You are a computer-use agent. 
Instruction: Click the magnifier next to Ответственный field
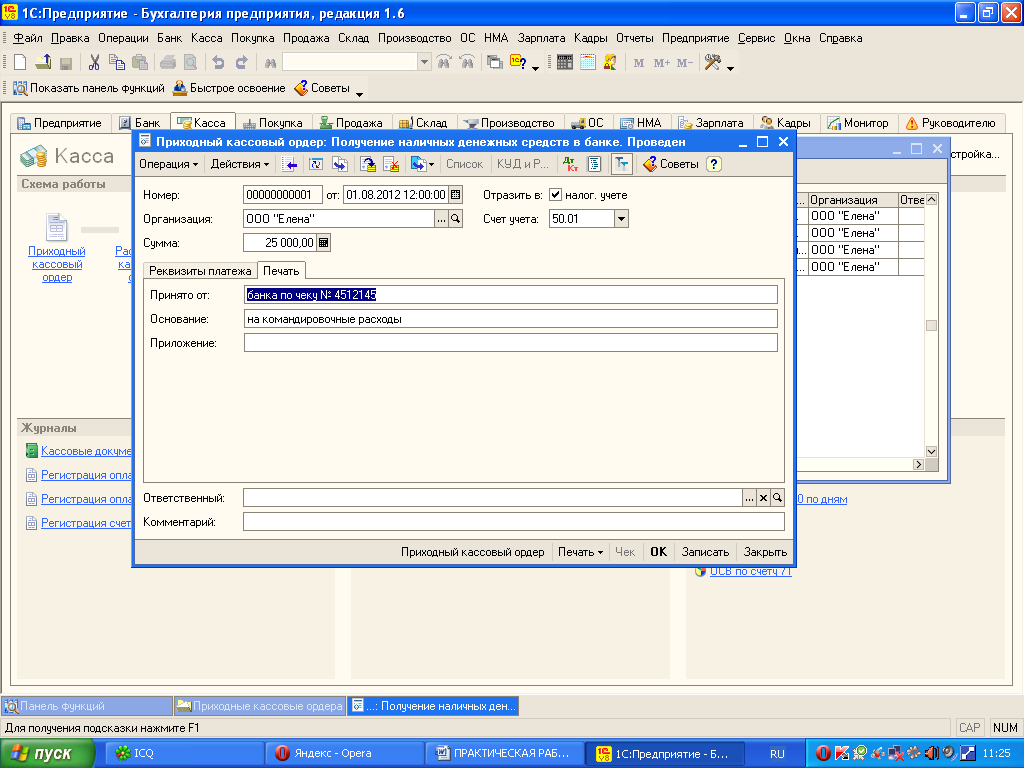[777, 498]
